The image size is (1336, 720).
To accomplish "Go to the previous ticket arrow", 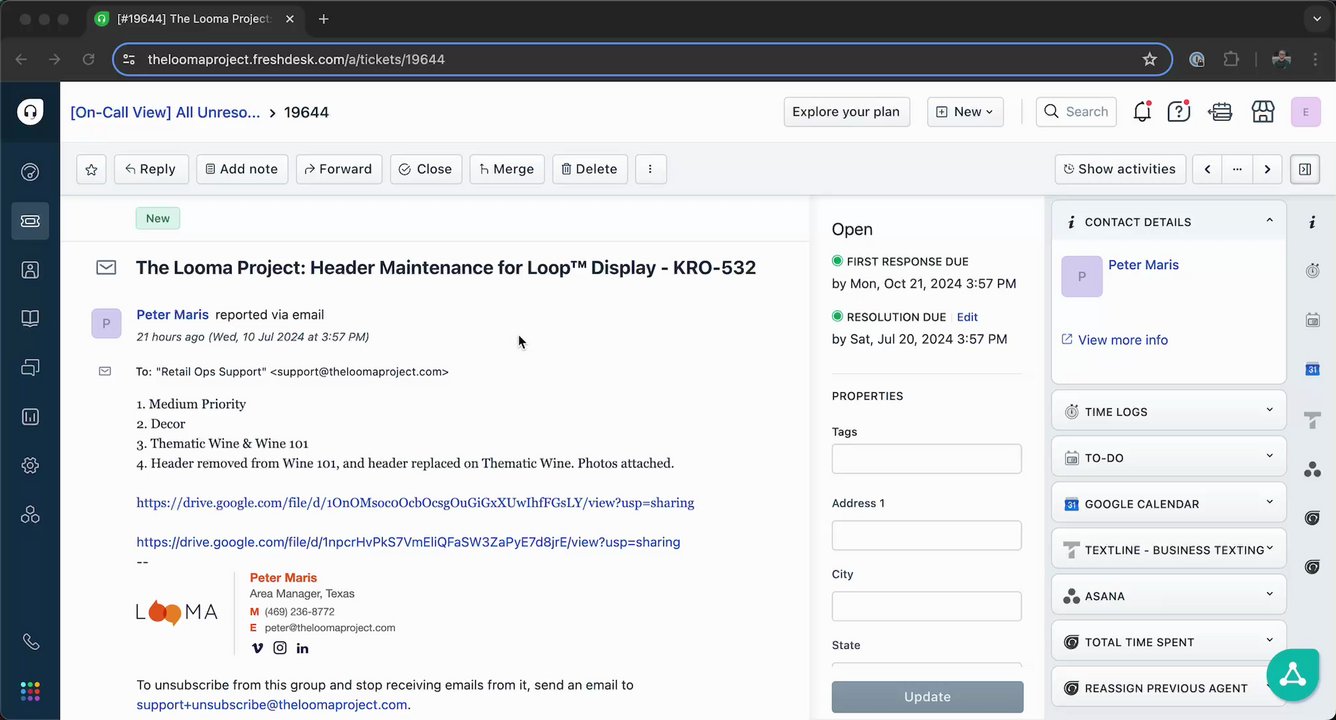I will [x=1207, y=169].
